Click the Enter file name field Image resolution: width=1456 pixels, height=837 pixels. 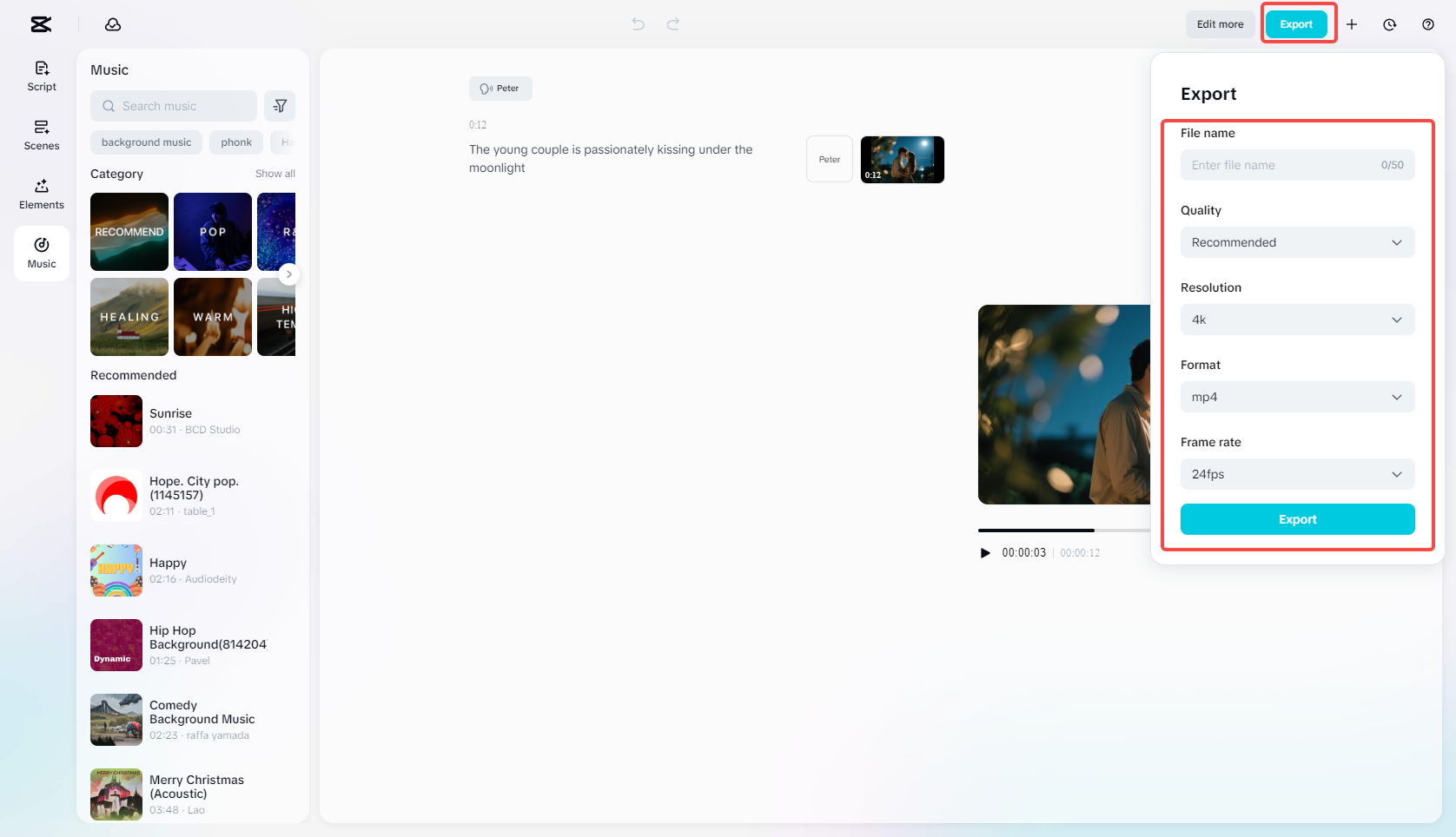(x=1277, y=165)
